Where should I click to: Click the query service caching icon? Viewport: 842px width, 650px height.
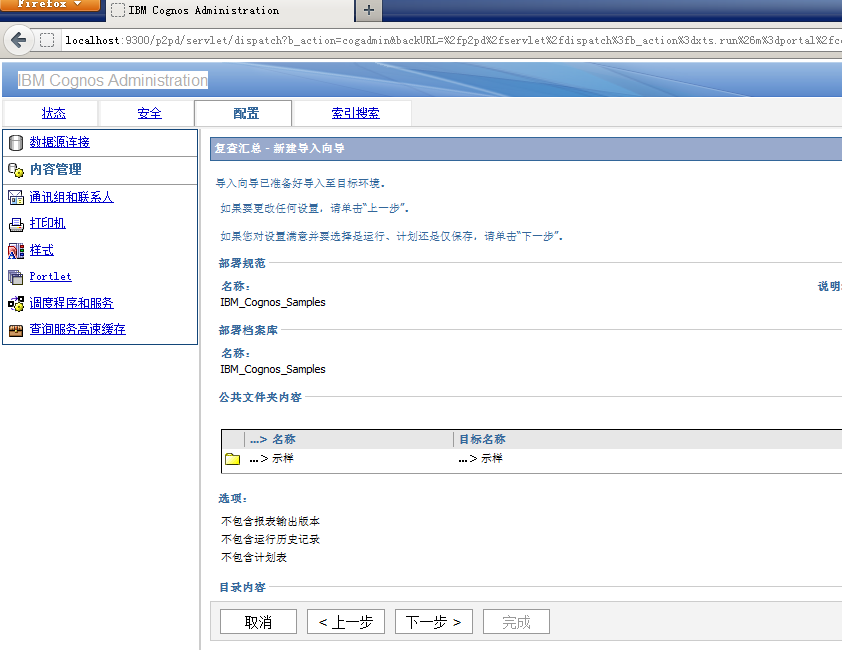pos(16,330)
